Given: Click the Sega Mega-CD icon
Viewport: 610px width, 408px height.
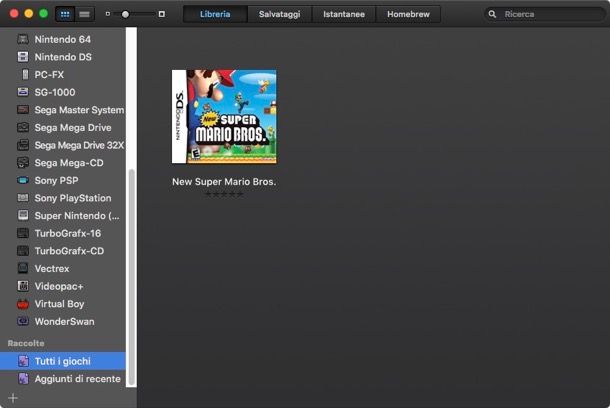Looking at the screenshot, I should click(x=23, y=163).
